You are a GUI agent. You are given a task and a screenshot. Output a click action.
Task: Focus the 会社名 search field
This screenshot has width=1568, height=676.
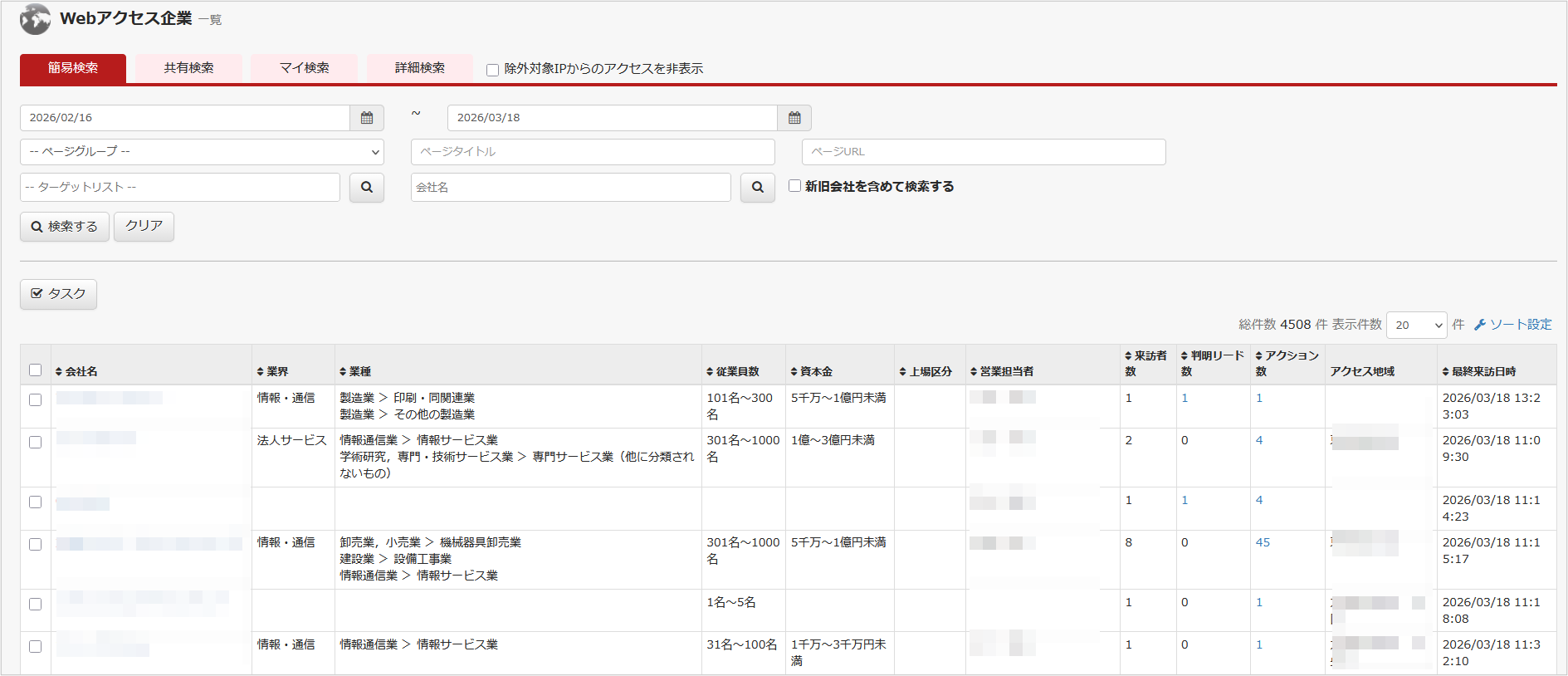coord(571,188)
